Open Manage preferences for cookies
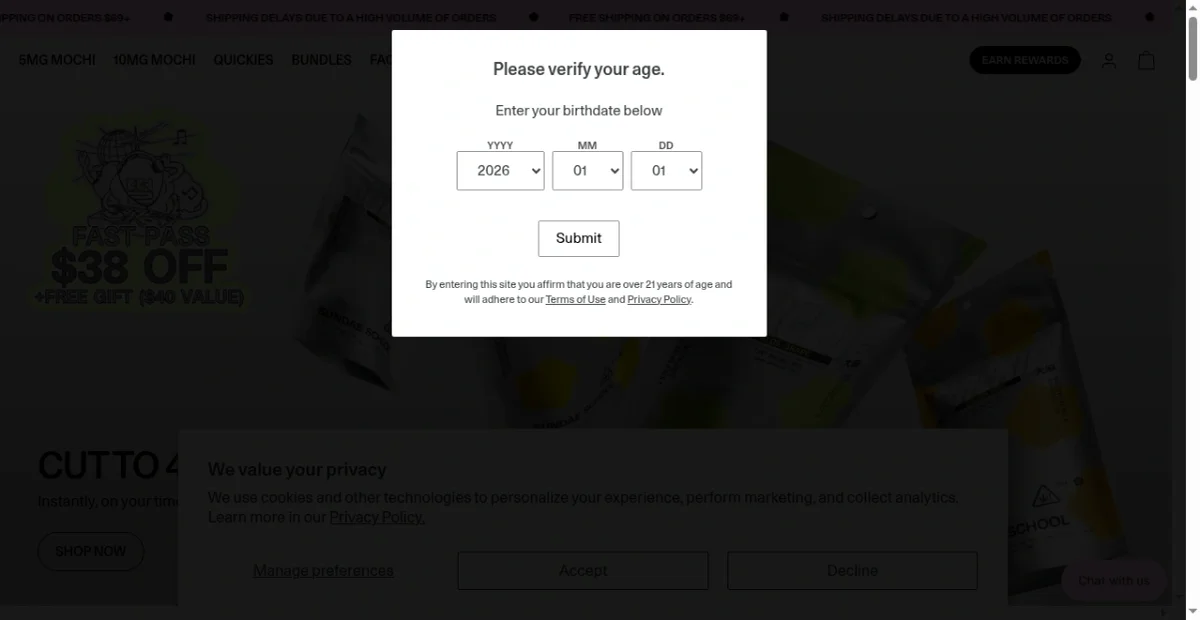 click(x=323, y=570)
